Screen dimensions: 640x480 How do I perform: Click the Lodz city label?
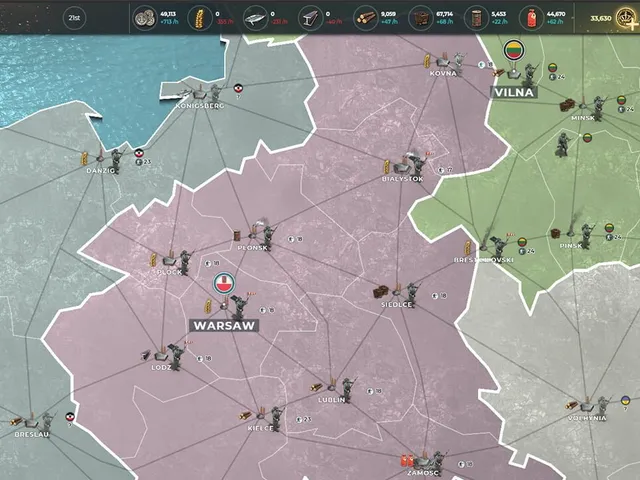[x=161, y=367]
